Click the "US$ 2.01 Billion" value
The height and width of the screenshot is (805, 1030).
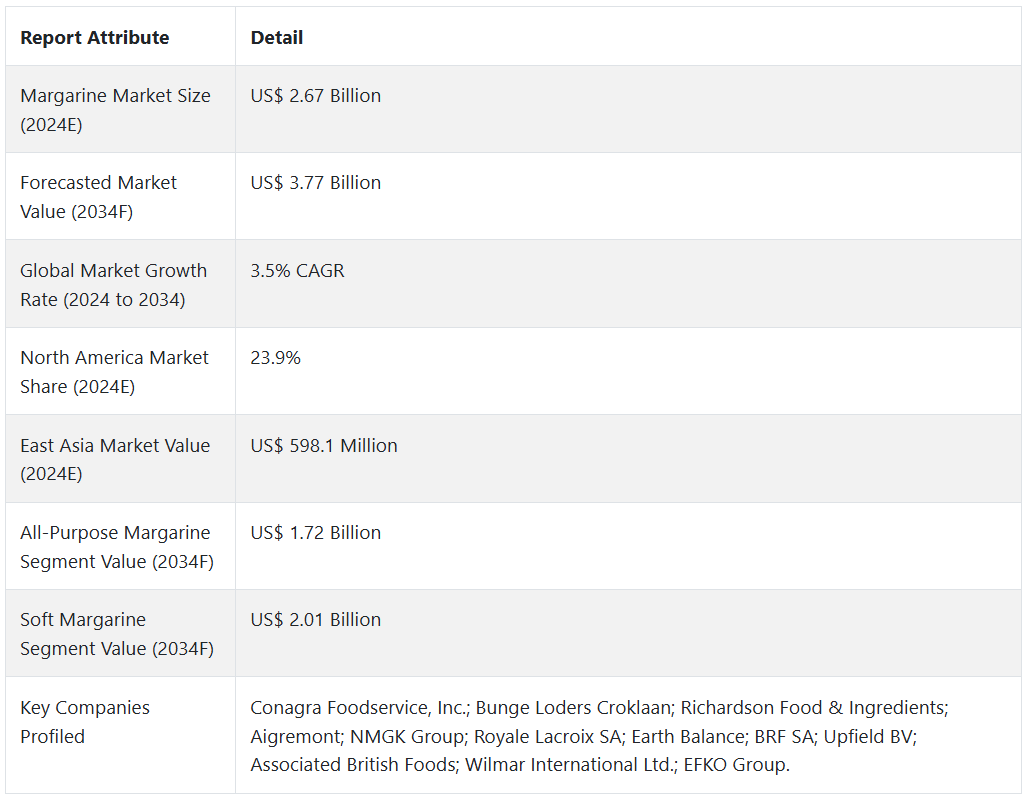coord(316,620)
